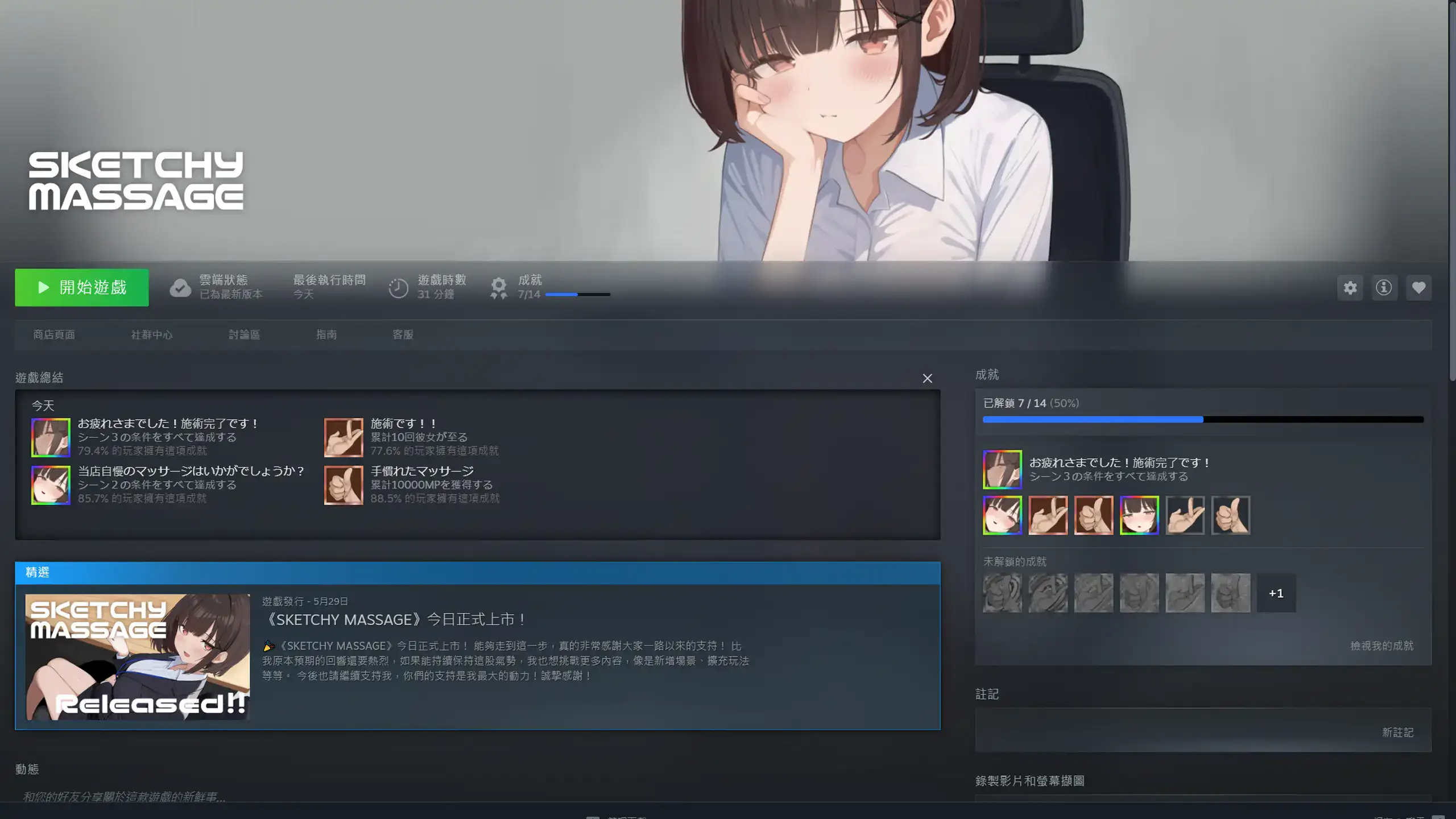Screen dimensions: 1456x819
Task: Click the 已解鎖 7 / 14 progress bar
Action: (x=1203, y=420)
